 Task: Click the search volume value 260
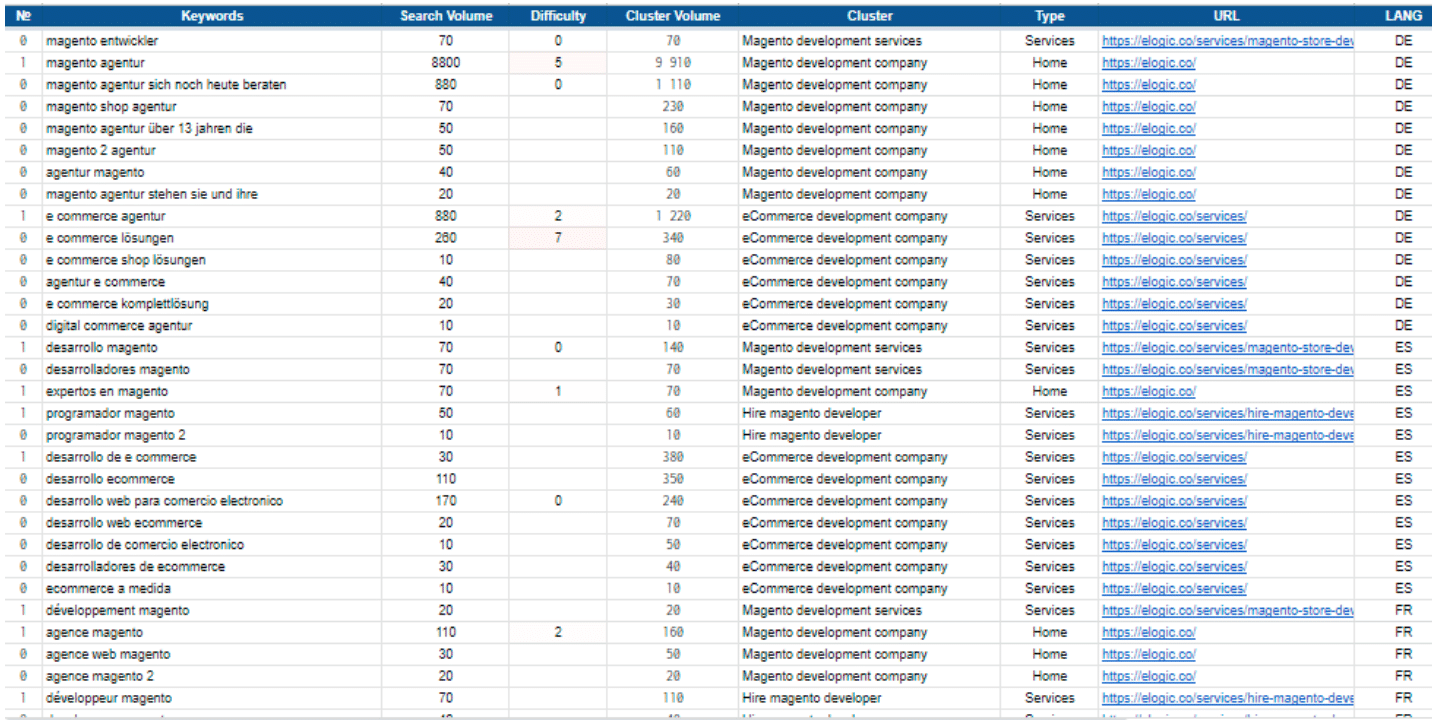coord(446,238)
